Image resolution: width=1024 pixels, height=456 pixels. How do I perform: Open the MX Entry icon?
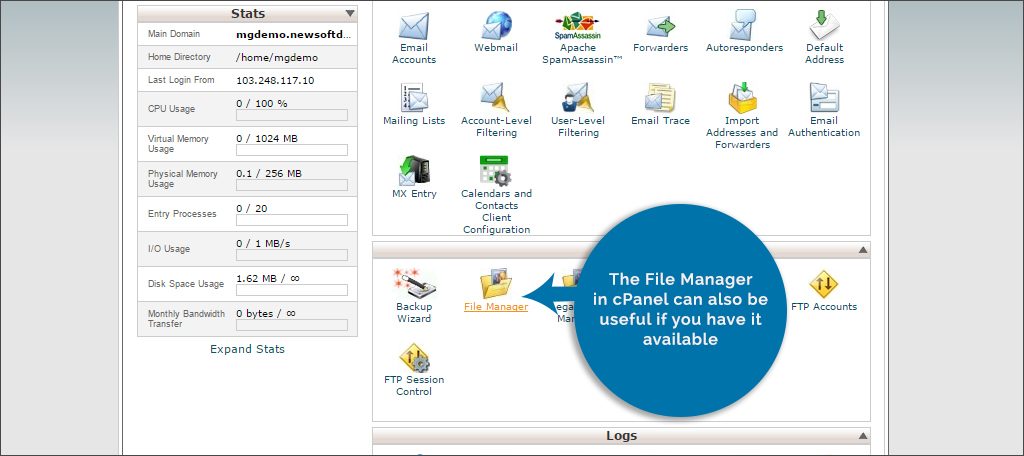(x=414, y=171)
